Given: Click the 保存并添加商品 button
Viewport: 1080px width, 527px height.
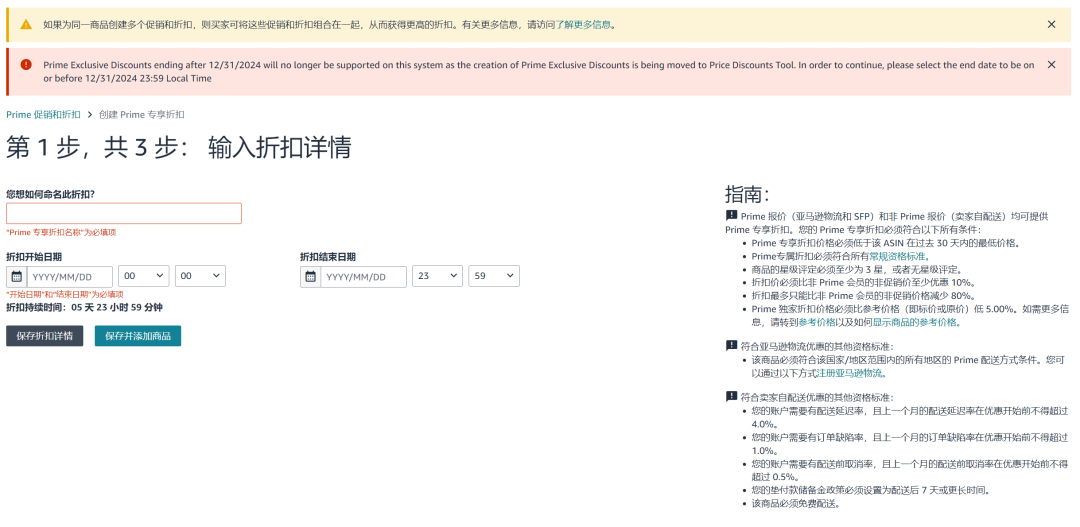Looking at the screenshot, I should (138, 335).
